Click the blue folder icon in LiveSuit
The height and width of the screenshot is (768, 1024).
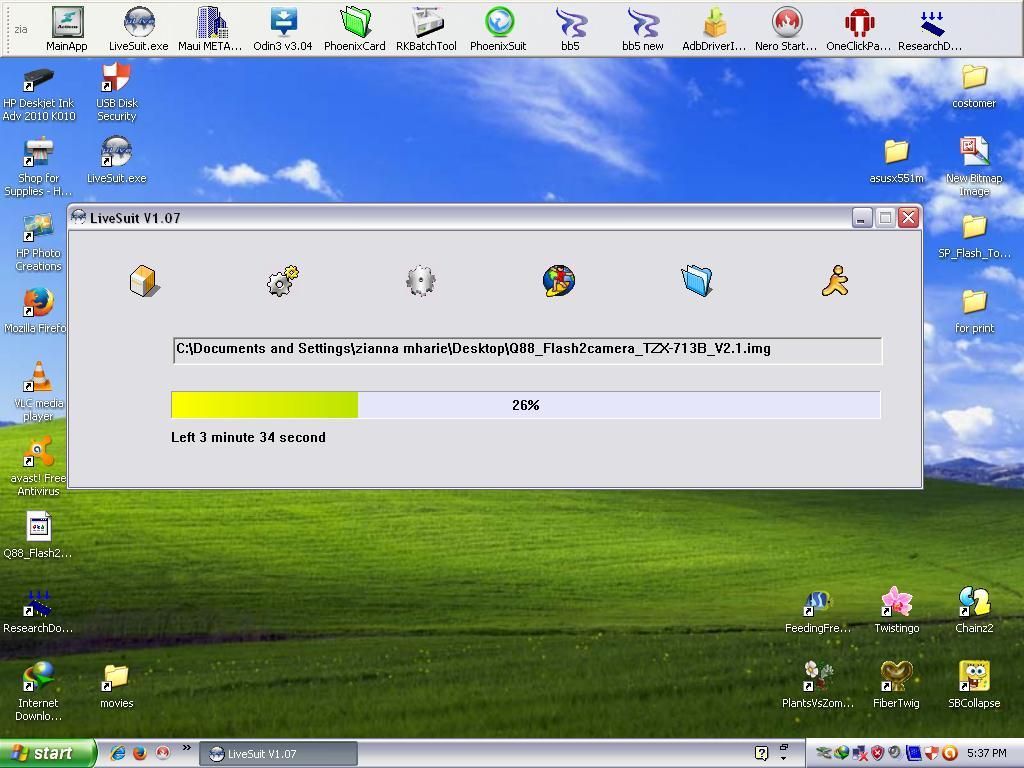[697, 281]
